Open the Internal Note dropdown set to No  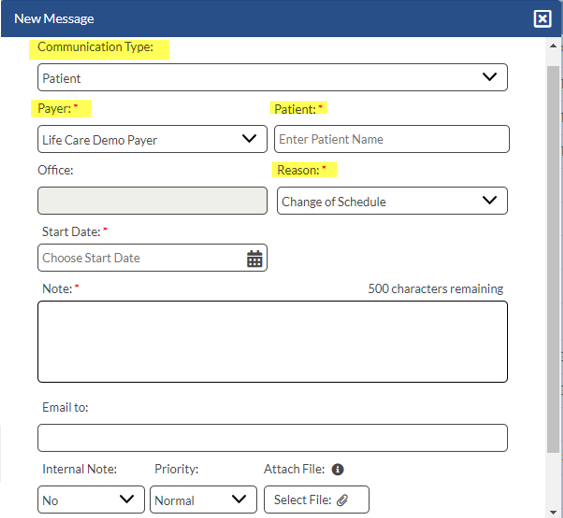[91, 499]
